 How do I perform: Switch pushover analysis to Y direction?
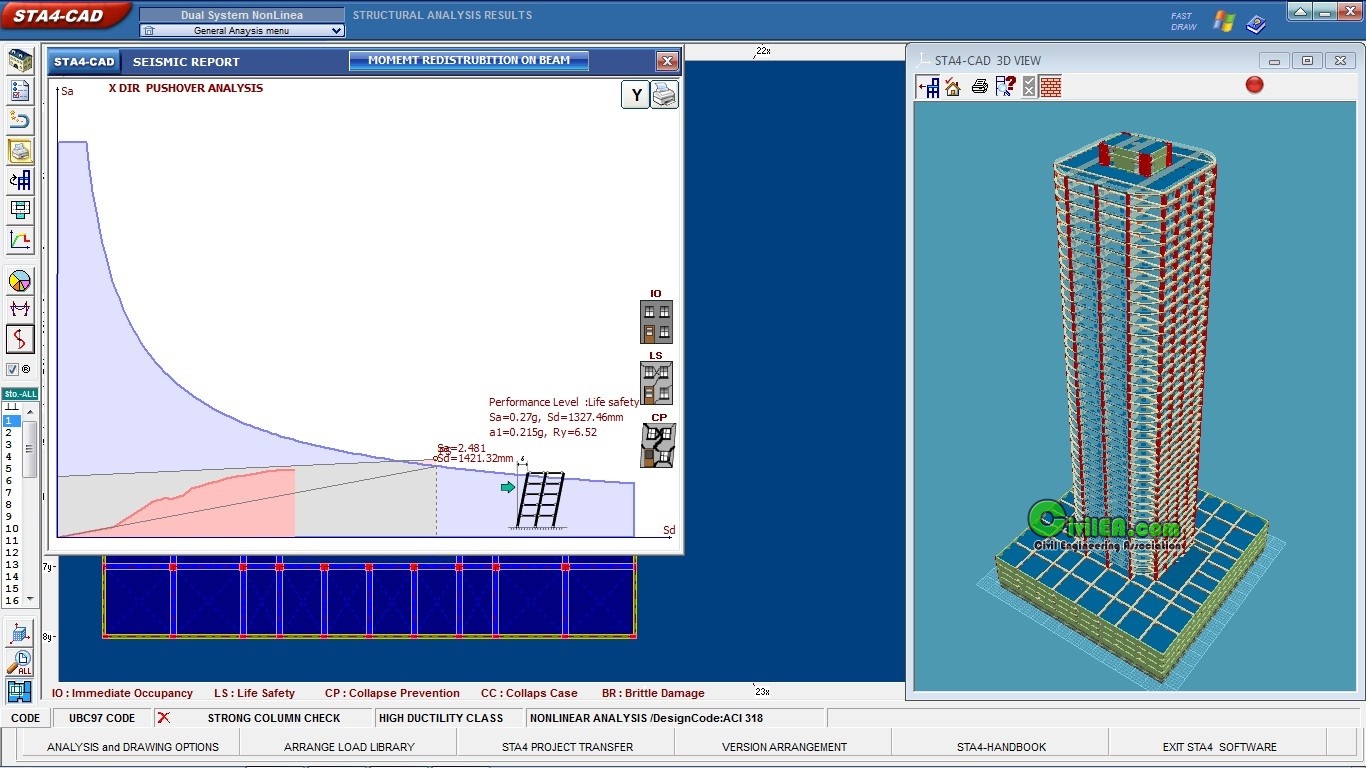(636, 95)
